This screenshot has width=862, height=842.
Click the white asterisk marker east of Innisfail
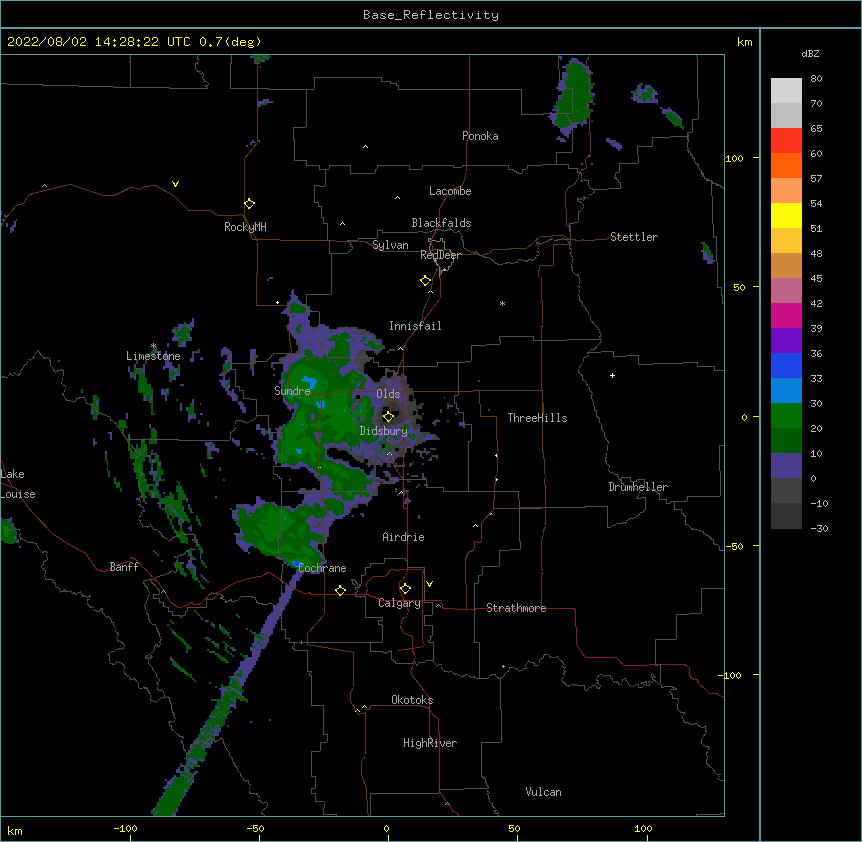coord(502,303)
